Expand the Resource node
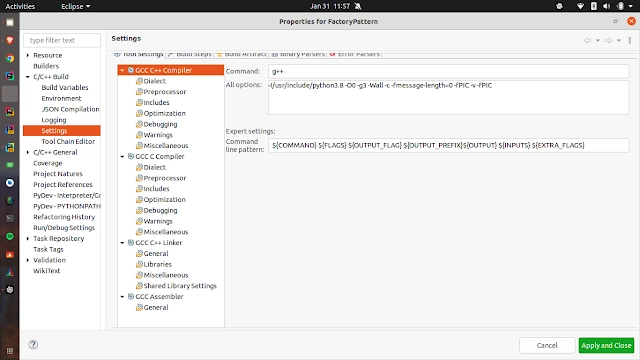Image resolution: width=640 pixels, height=360 pixels. [28, 55]
